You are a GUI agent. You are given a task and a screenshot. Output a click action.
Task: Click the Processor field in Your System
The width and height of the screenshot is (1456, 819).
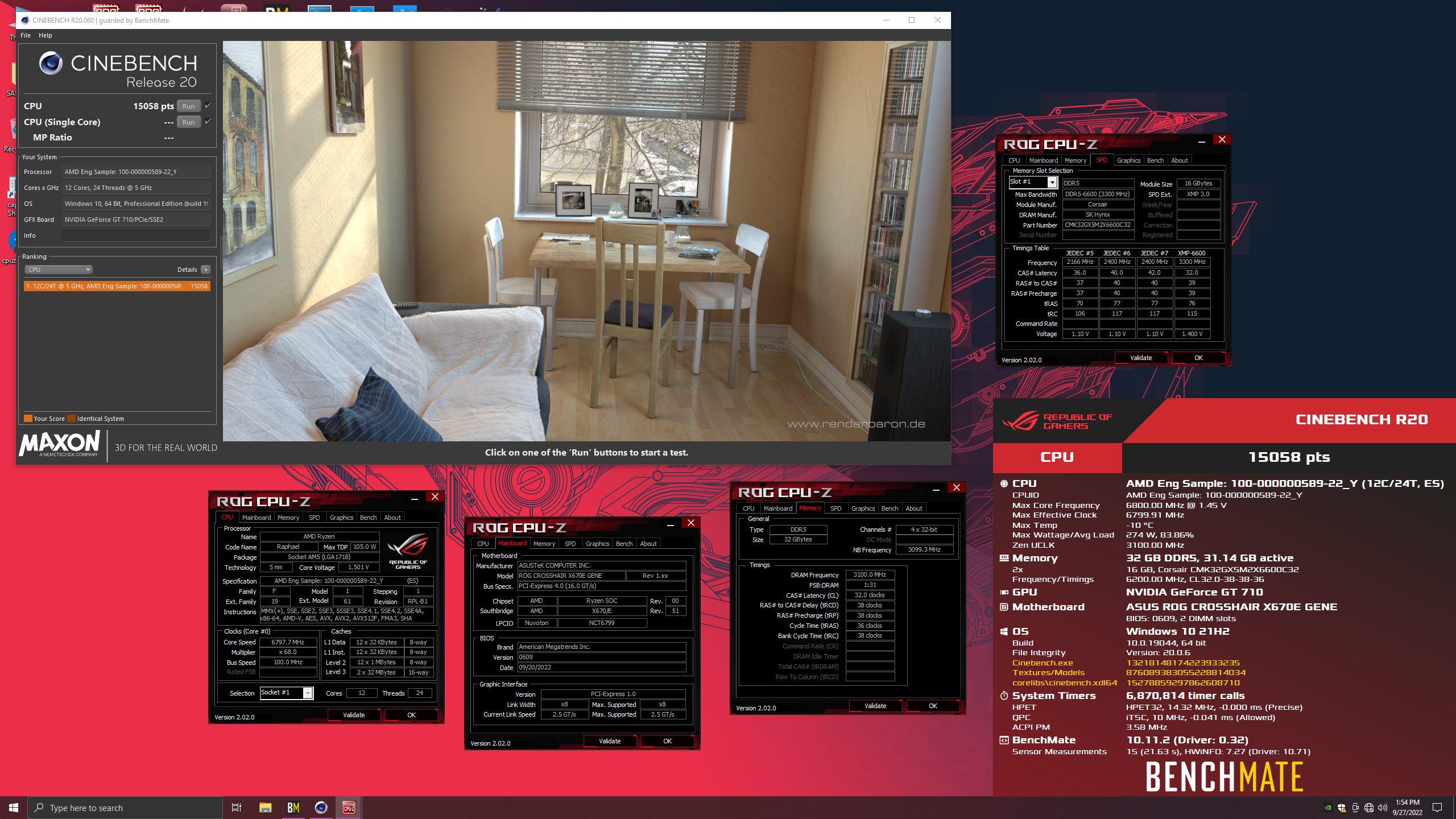click(x=136, y=172)
